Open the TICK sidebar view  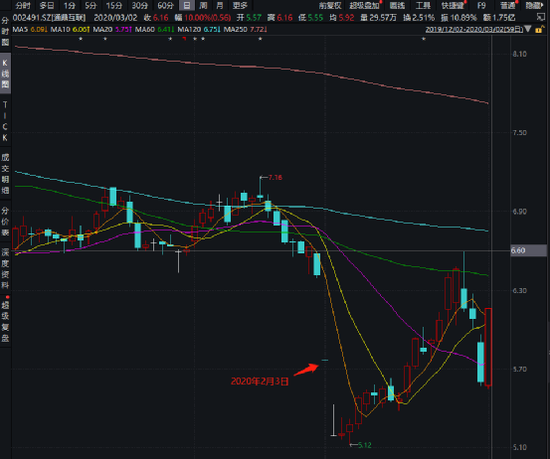pos(5,121)
